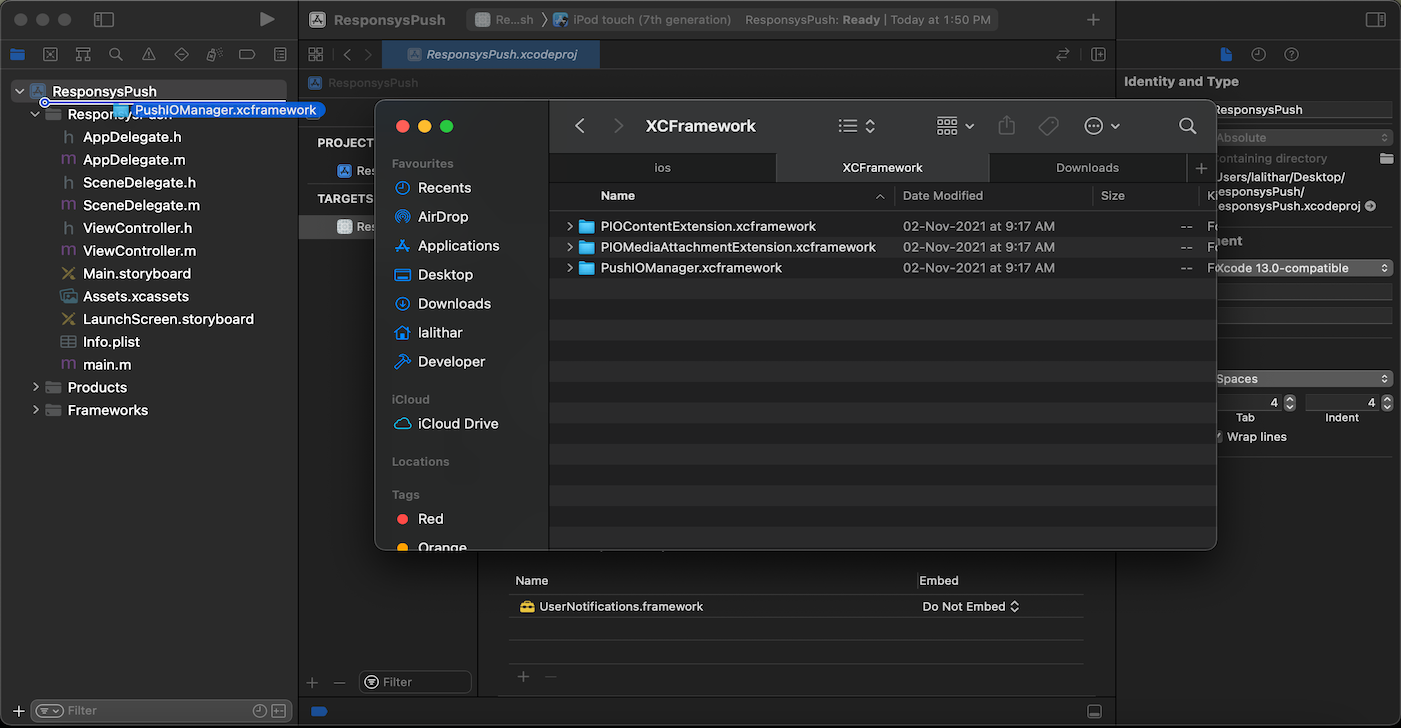Screen dimensions: 1401x728
Task: Go back in Xcode editor history
Action: (x=347, y=55)
